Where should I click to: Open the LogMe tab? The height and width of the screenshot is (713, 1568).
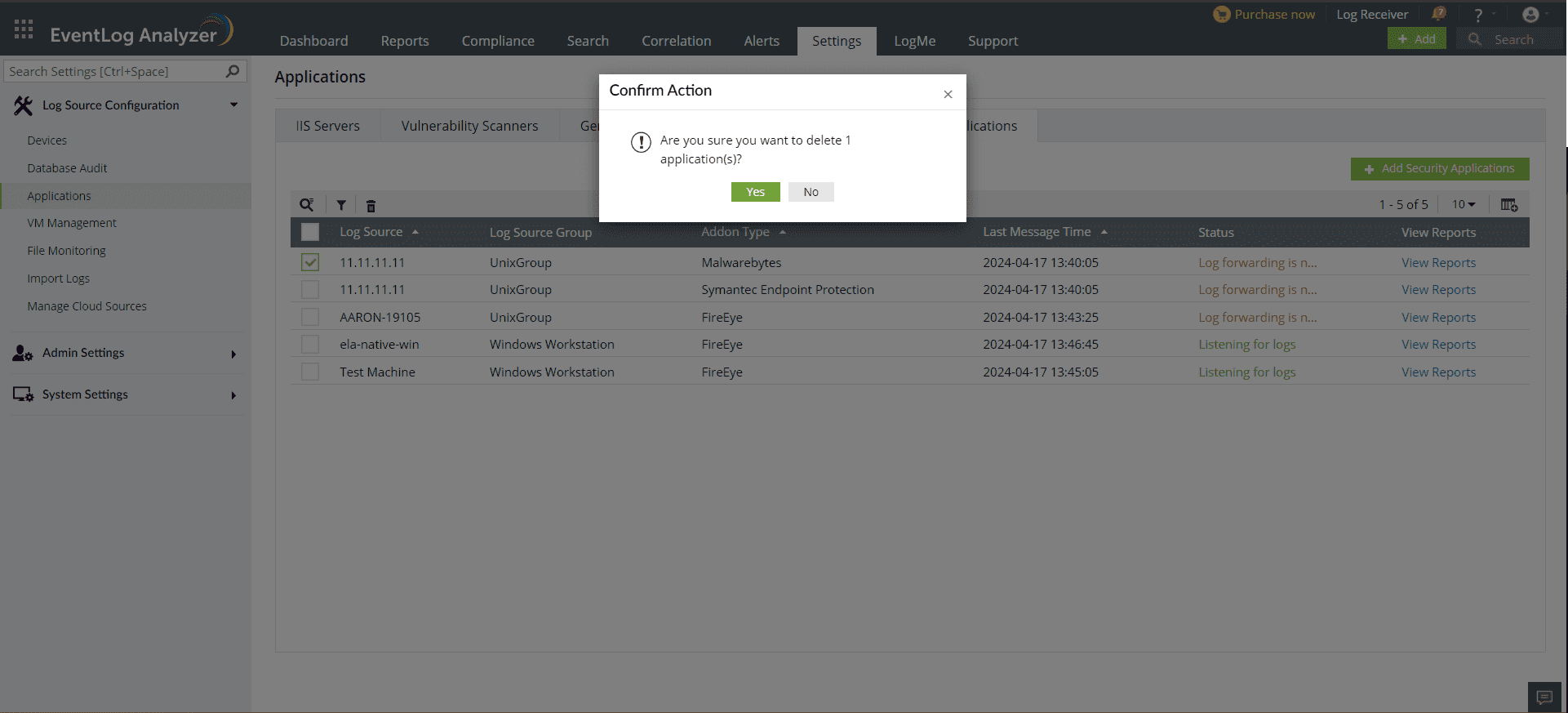915,41
